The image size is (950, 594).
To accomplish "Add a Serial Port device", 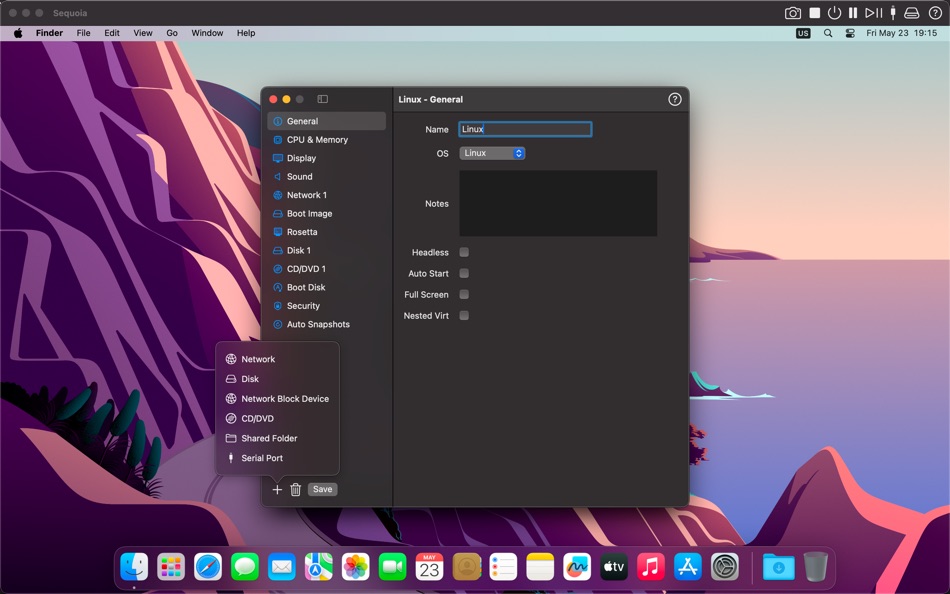I will [261, 458].
